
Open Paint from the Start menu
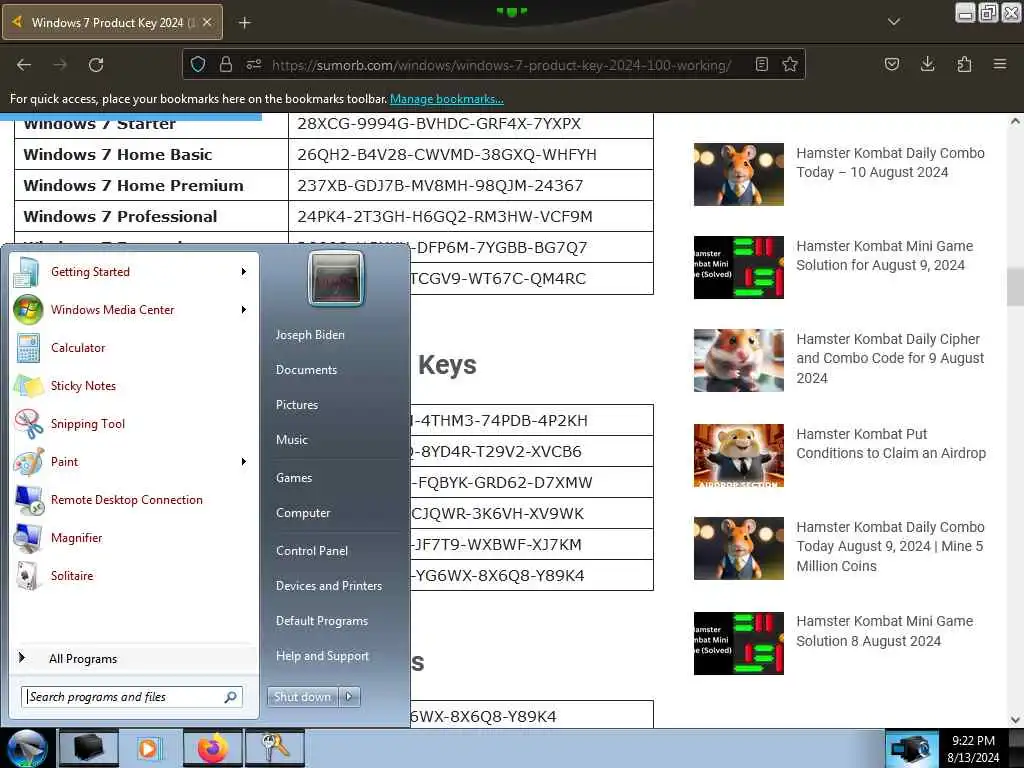pos(64,461)
